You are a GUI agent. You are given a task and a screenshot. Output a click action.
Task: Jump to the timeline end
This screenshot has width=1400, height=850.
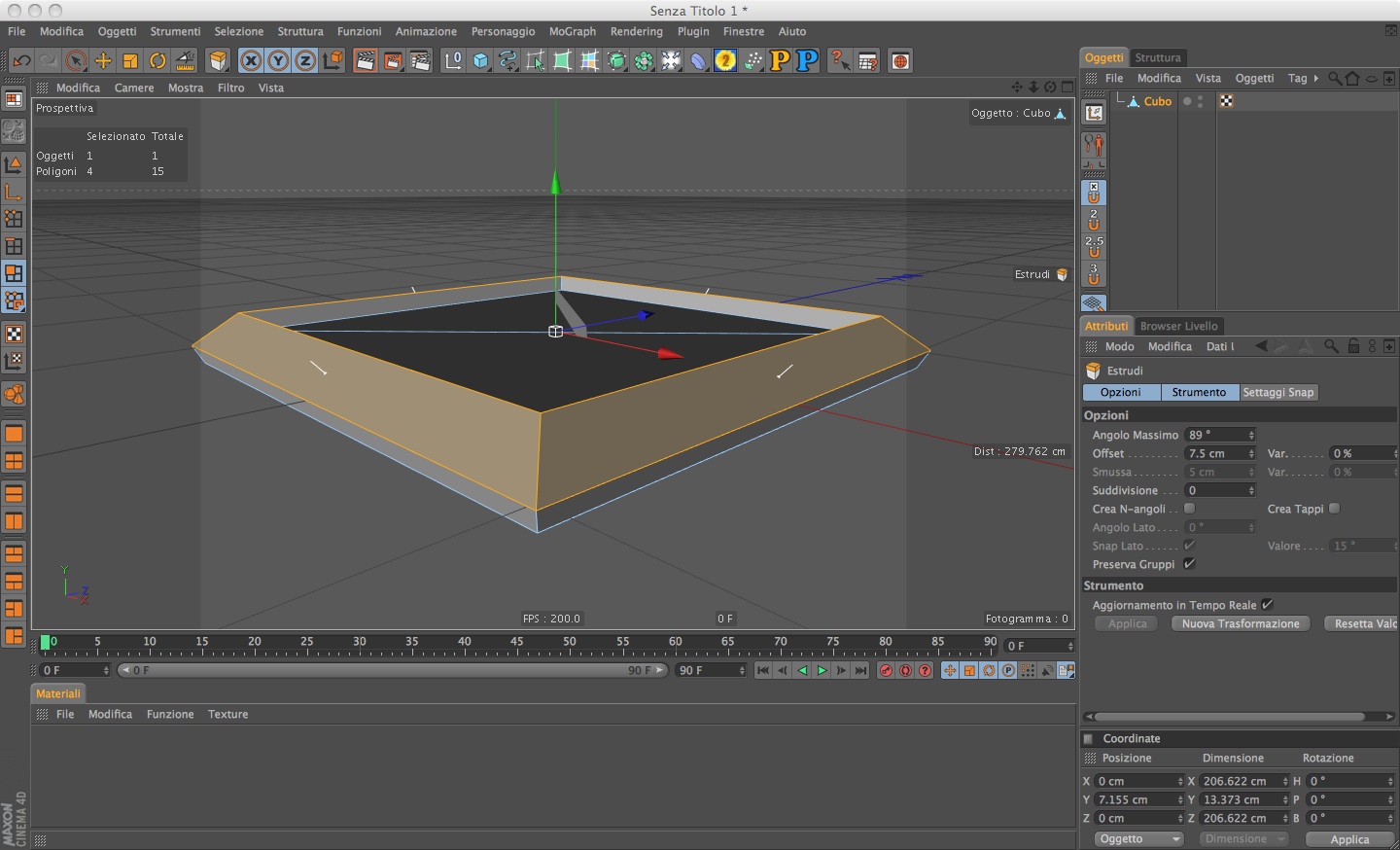tap(860, 670)
